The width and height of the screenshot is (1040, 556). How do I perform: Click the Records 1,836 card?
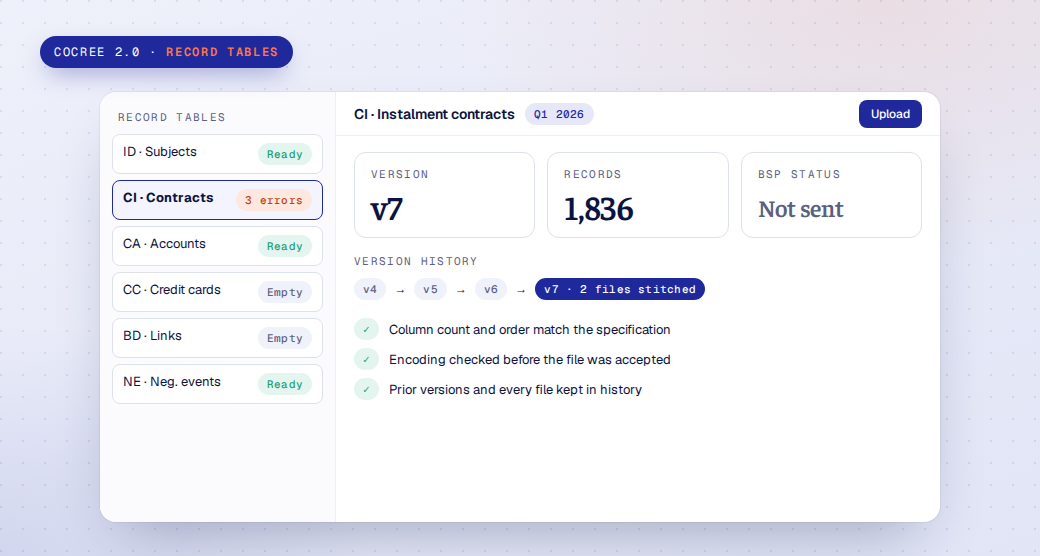coord(638,195)
